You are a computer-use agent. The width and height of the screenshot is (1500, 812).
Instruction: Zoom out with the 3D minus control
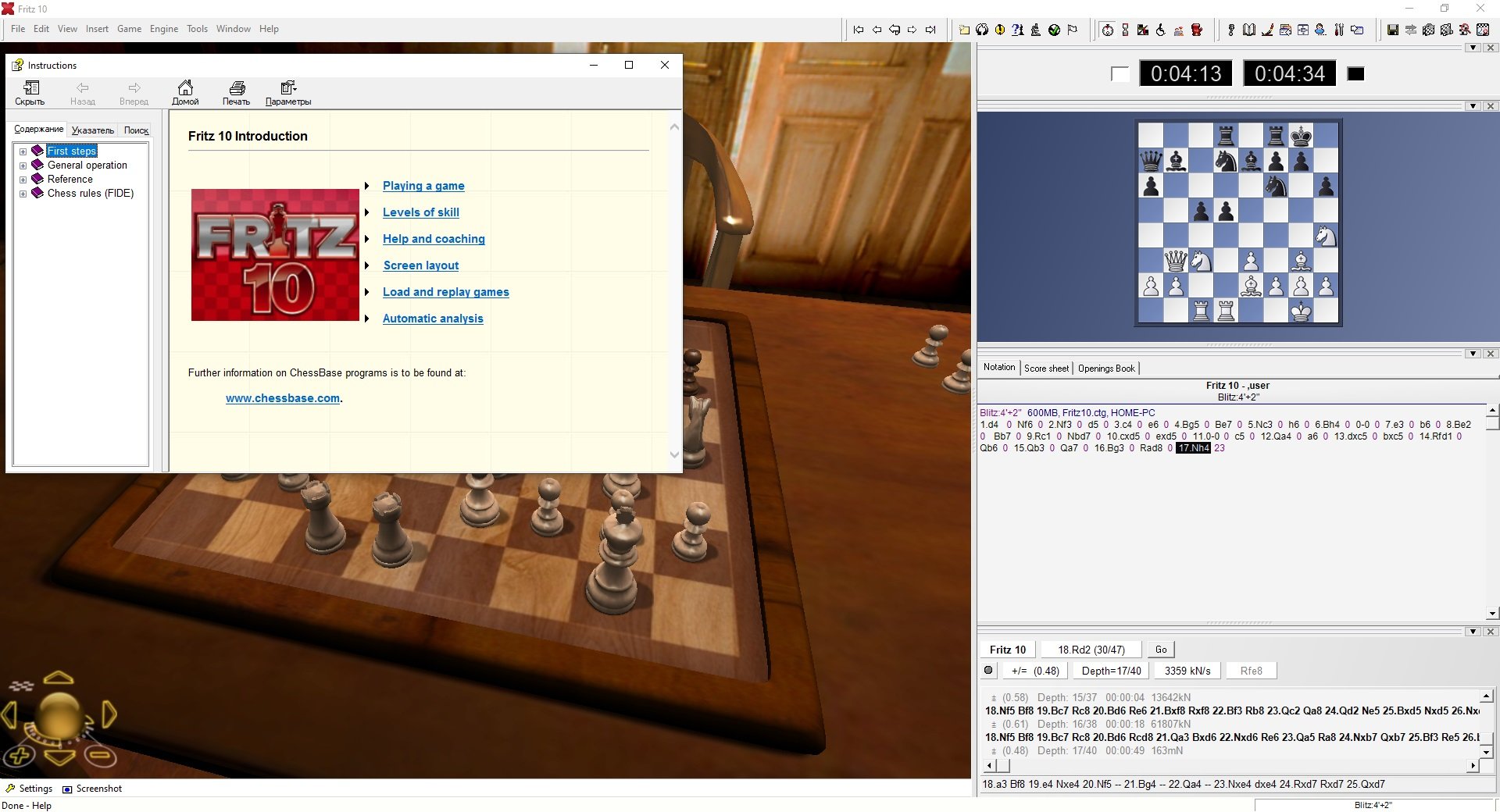[x=100, y=755]
